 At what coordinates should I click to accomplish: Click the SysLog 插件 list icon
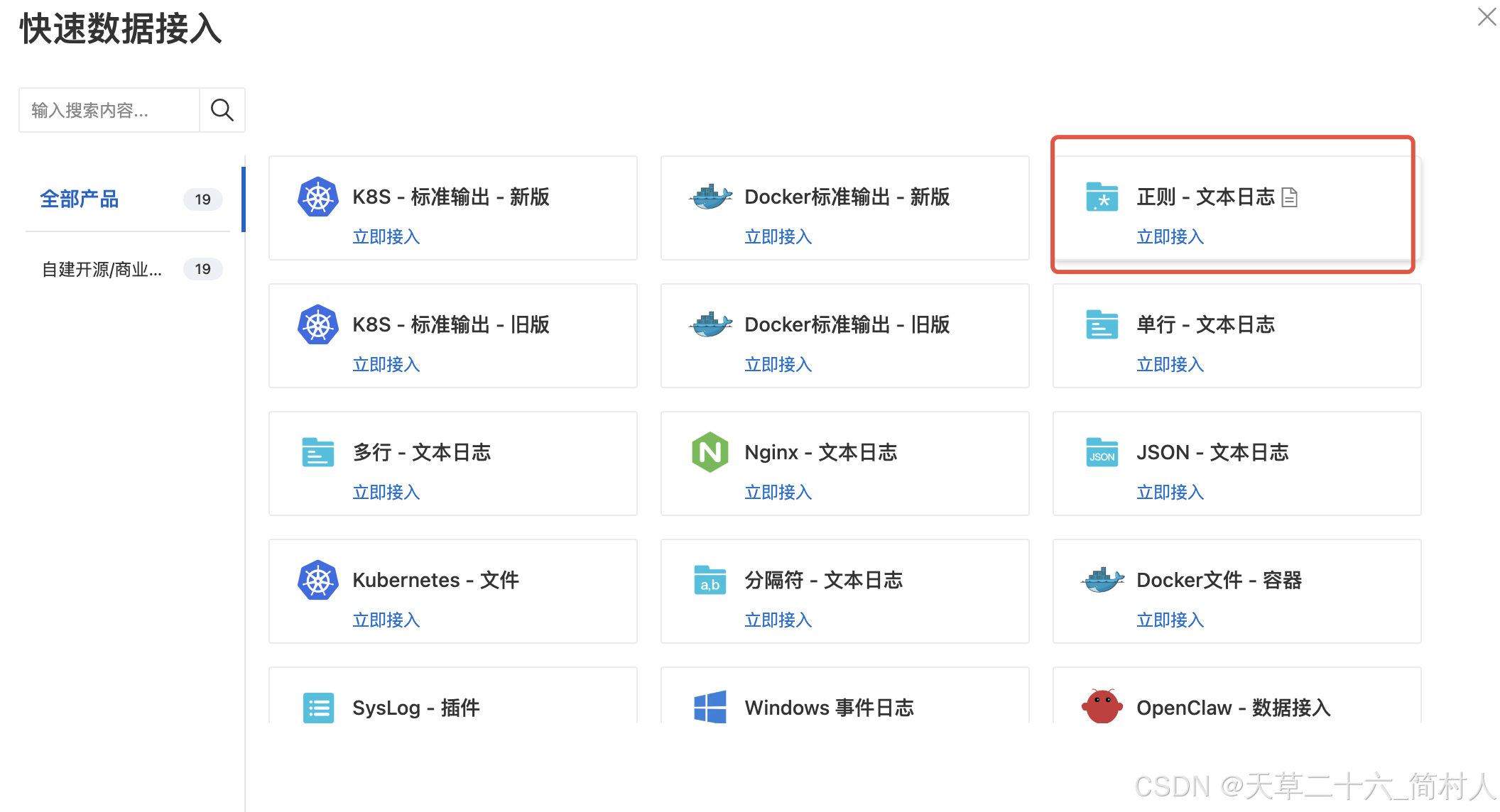click(x=317, y=707)
